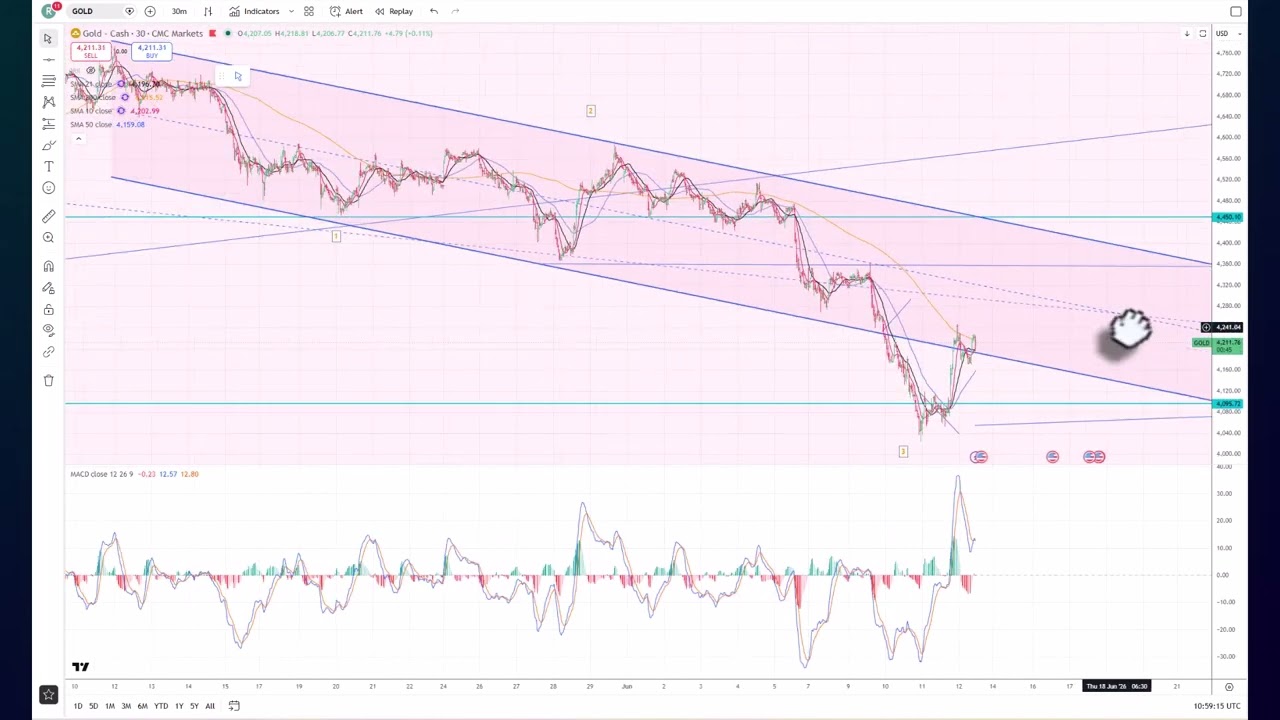The height and width of the screenshot is (720, 1280).
Task: Create an Alert
Action: pos(346,11)
